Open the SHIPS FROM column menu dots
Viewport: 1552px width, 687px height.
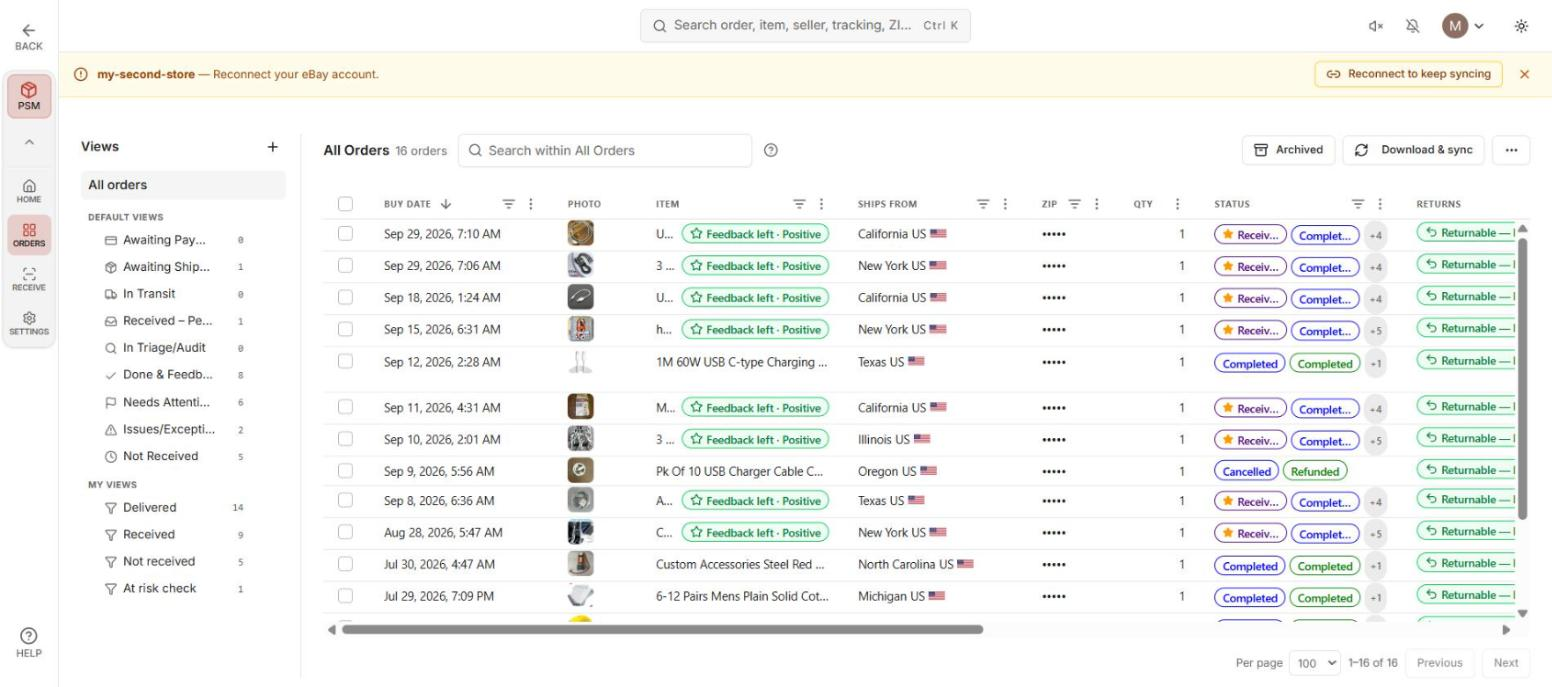[1006, 204]
